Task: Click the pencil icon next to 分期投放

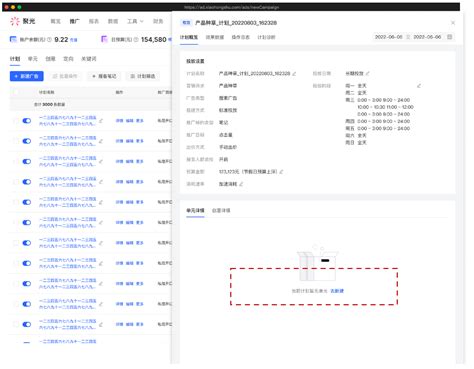Action: pyautogui.click(x=368, y=73)
